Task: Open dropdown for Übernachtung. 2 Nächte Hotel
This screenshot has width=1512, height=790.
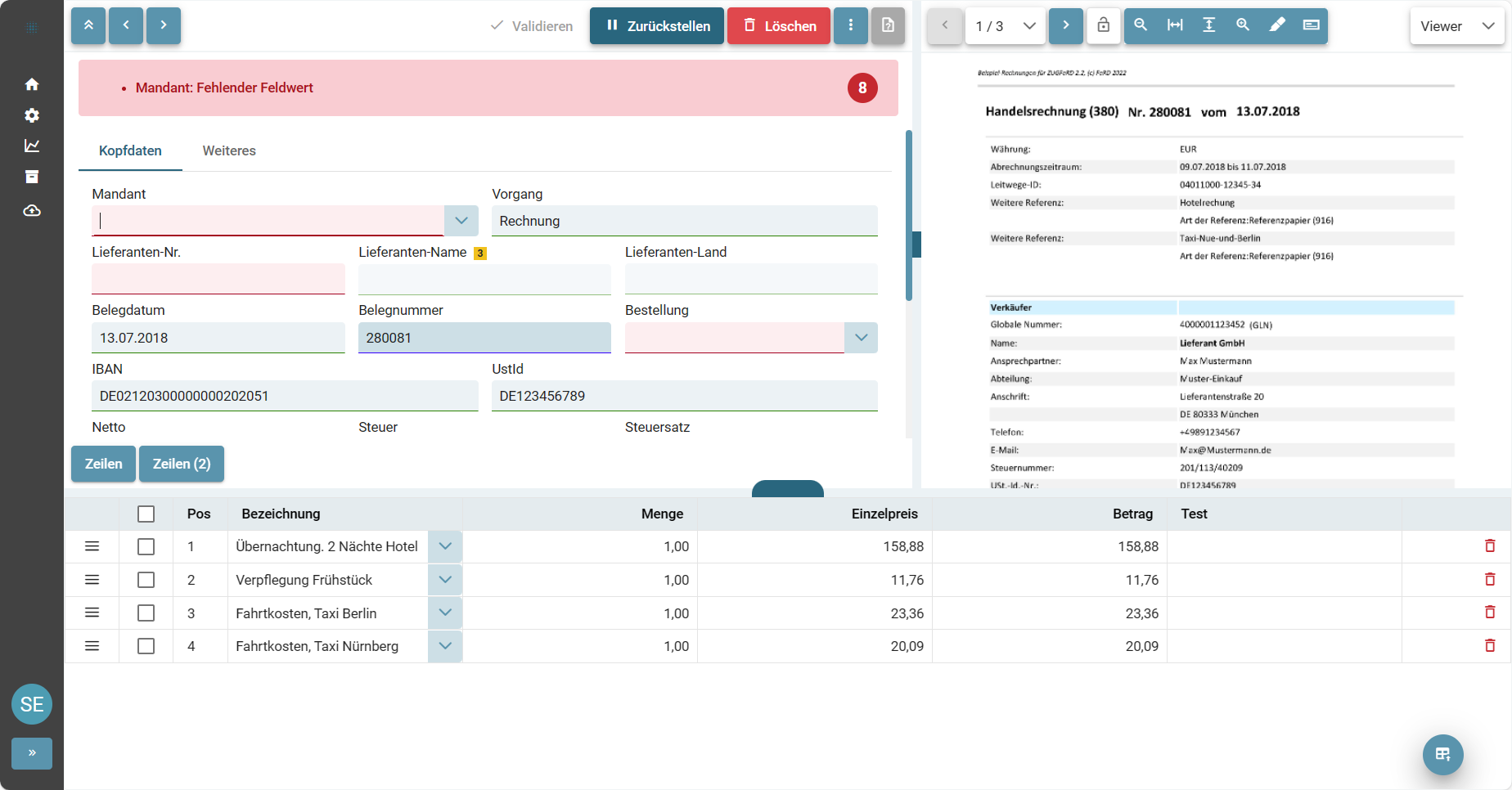Action: point(445,546)
